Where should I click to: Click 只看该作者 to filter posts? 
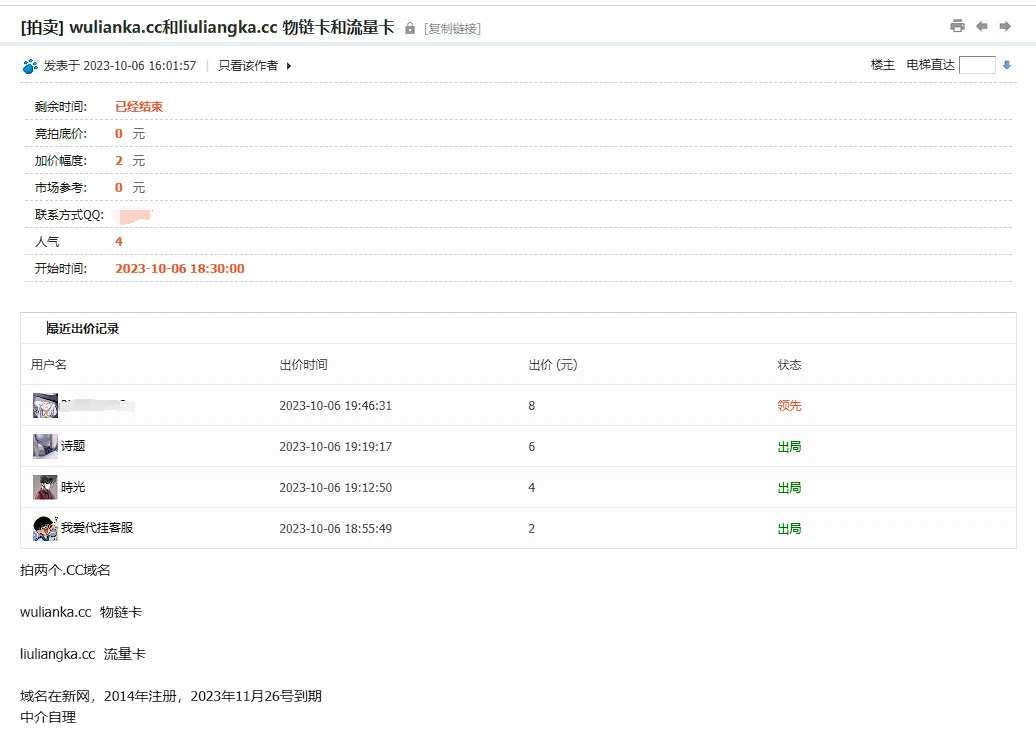coord(248,66)
